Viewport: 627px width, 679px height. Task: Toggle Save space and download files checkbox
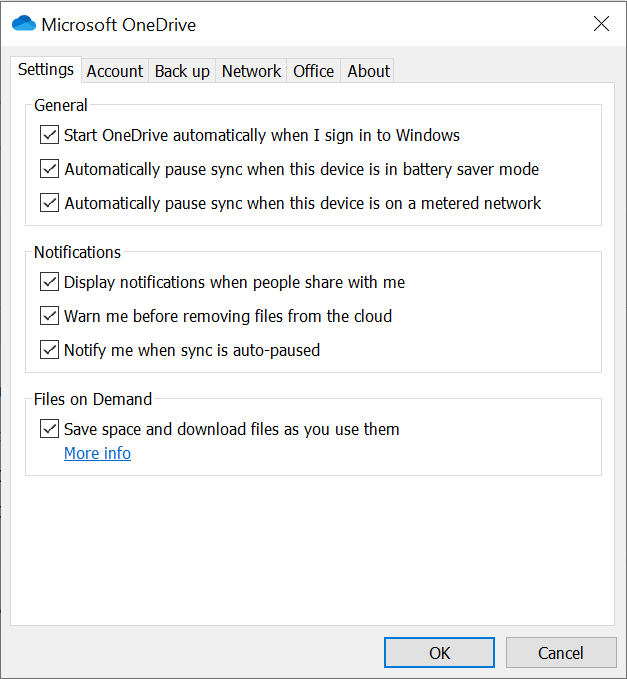pyautogui.click(x=49, y=429)
